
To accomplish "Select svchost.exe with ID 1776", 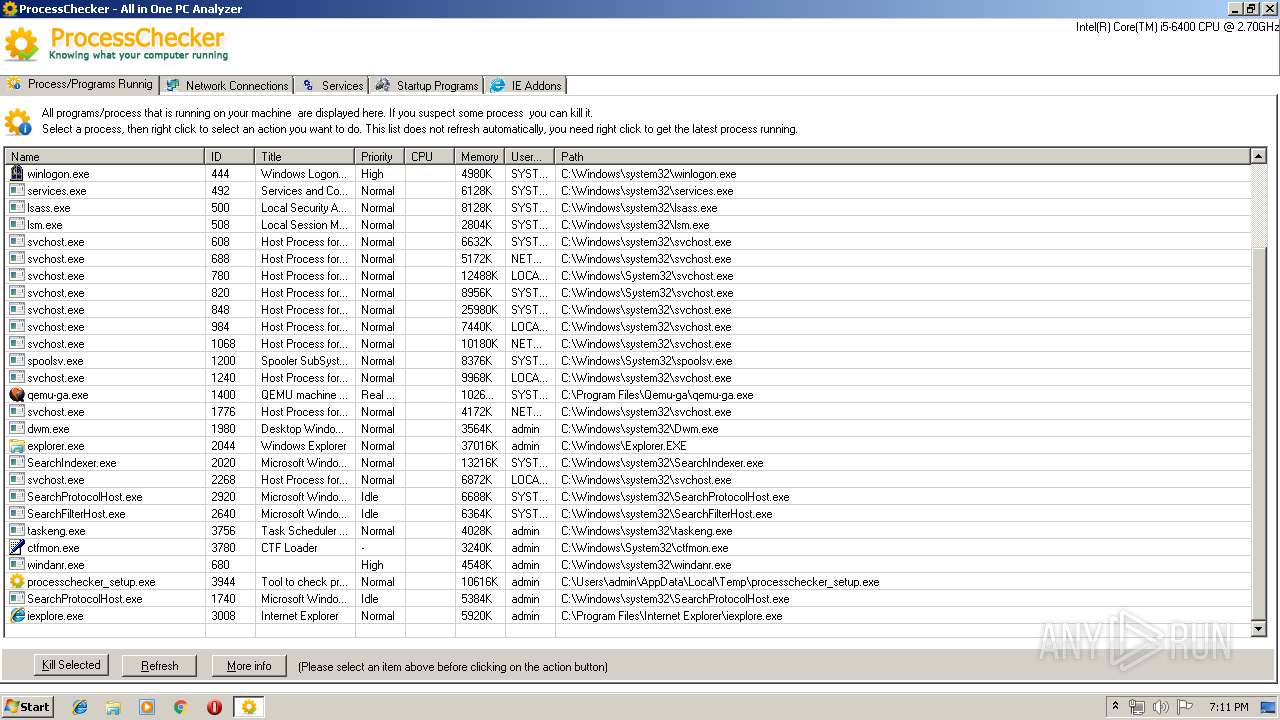I will (x=627, y=412).
